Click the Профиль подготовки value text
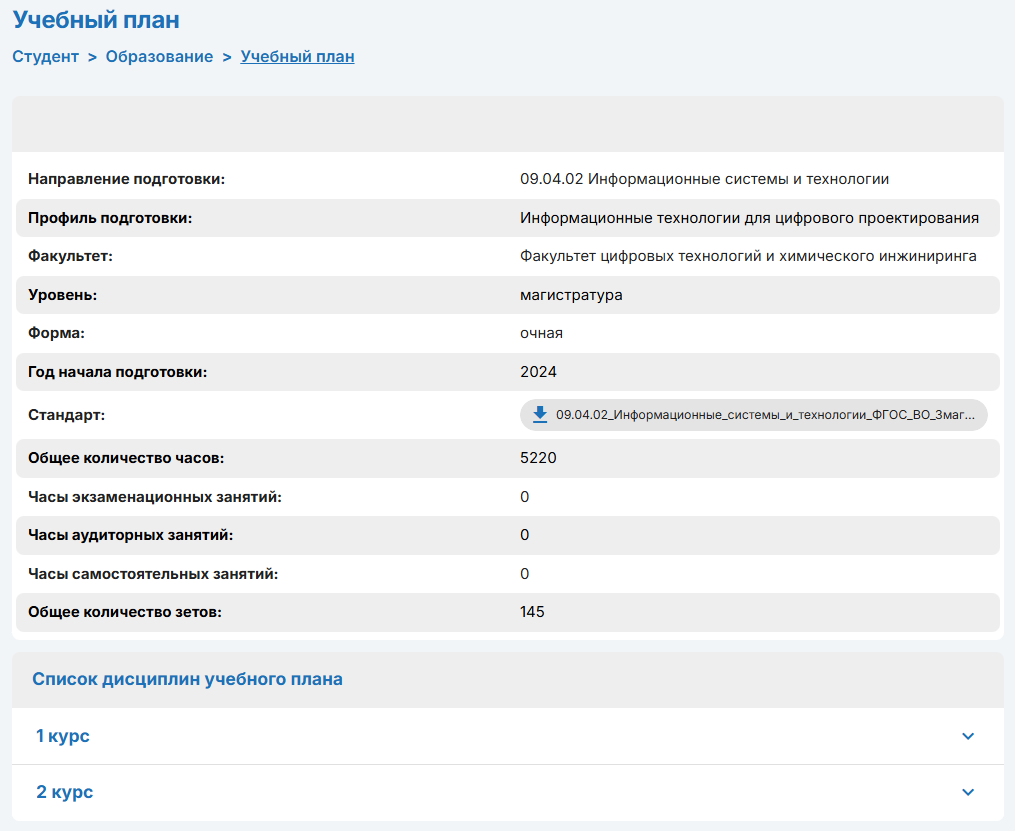1015x831 pixels. pos(749,218)
